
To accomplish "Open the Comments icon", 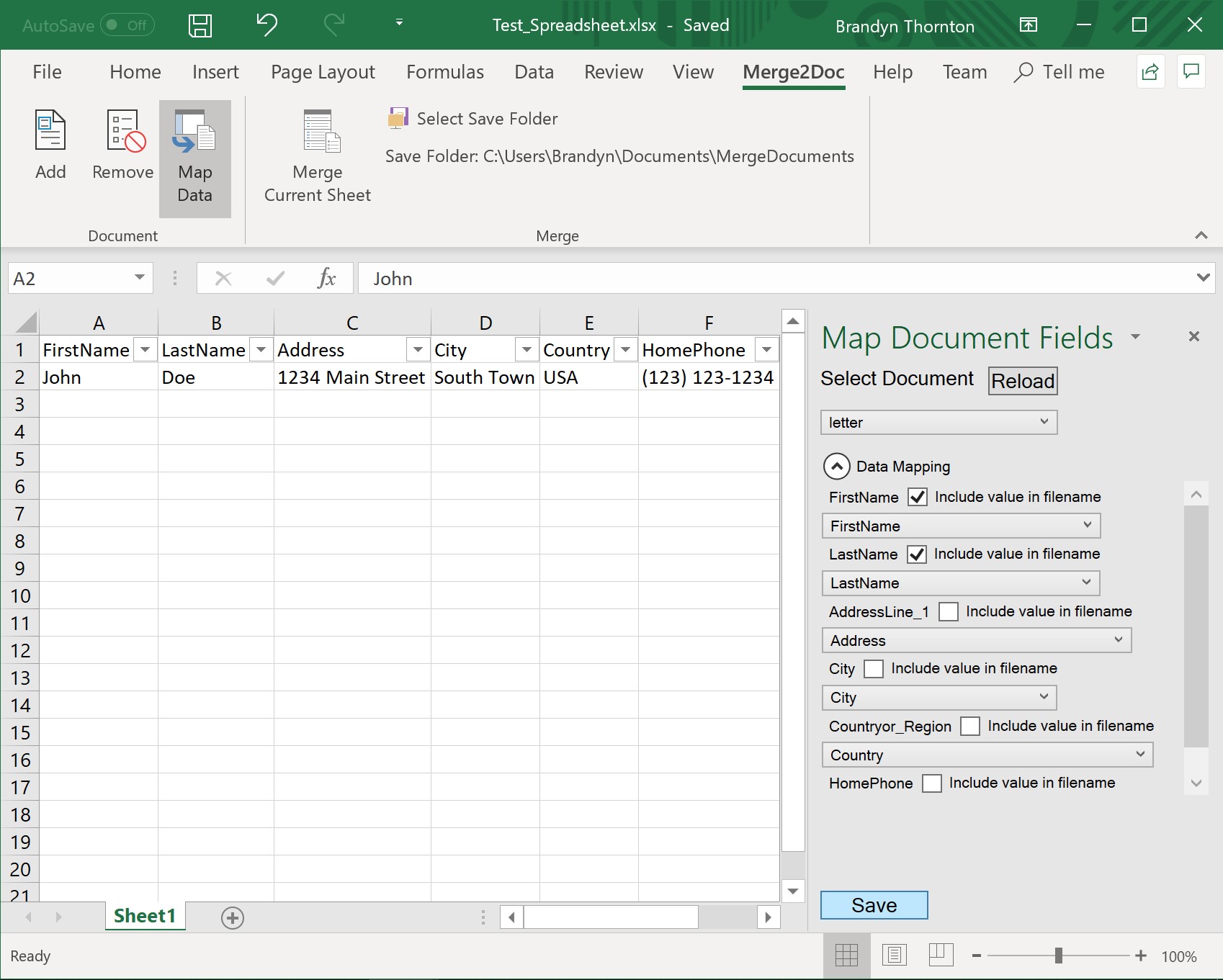I will pyautogui.click(x=1191, y=71).
